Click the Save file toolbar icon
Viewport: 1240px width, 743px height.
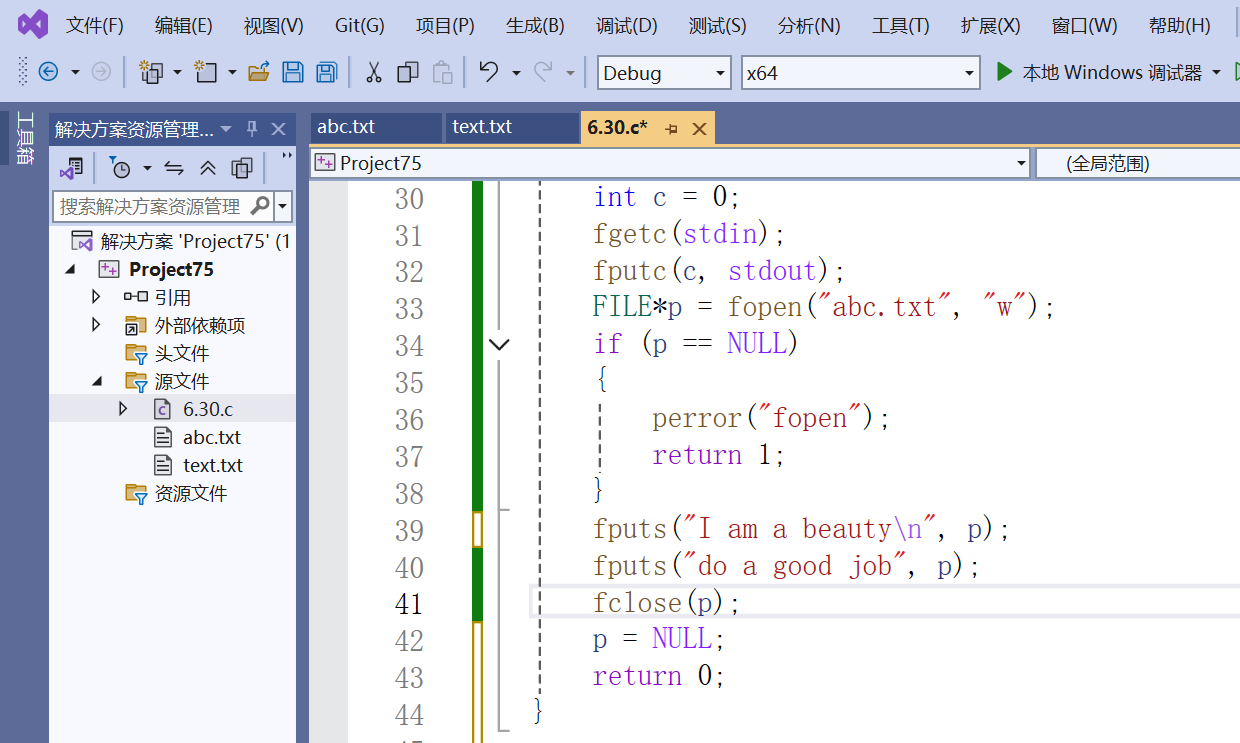click(x=292, y=72)
